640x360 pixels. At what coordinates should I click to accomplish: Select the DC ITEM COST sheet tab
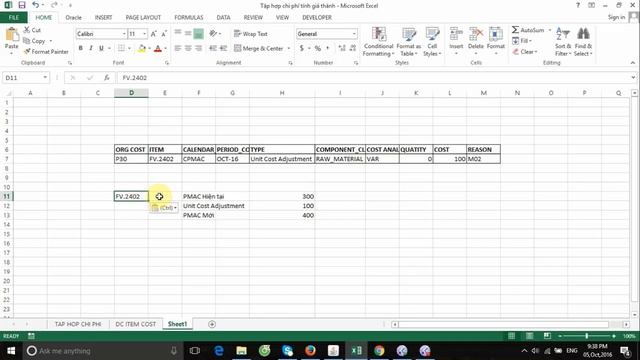[136, 324]
